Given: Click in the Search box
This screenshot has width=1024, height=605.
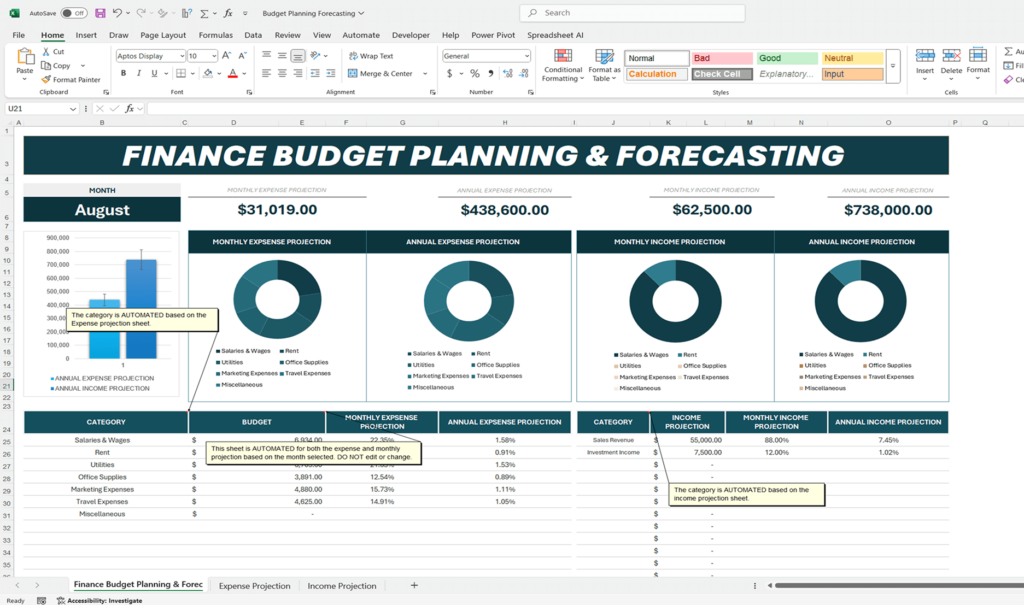Looking at the screenshot, I should [632, 13].
